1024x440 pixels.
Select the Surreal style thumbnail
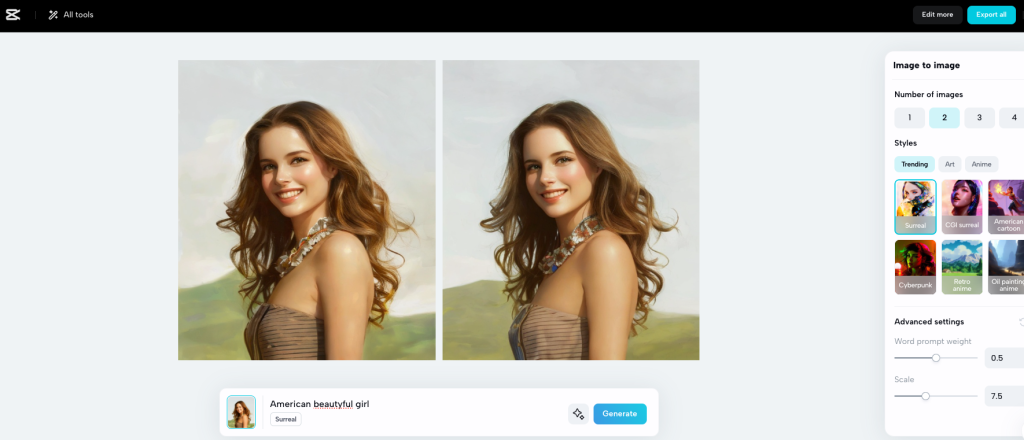click(915, 206)
